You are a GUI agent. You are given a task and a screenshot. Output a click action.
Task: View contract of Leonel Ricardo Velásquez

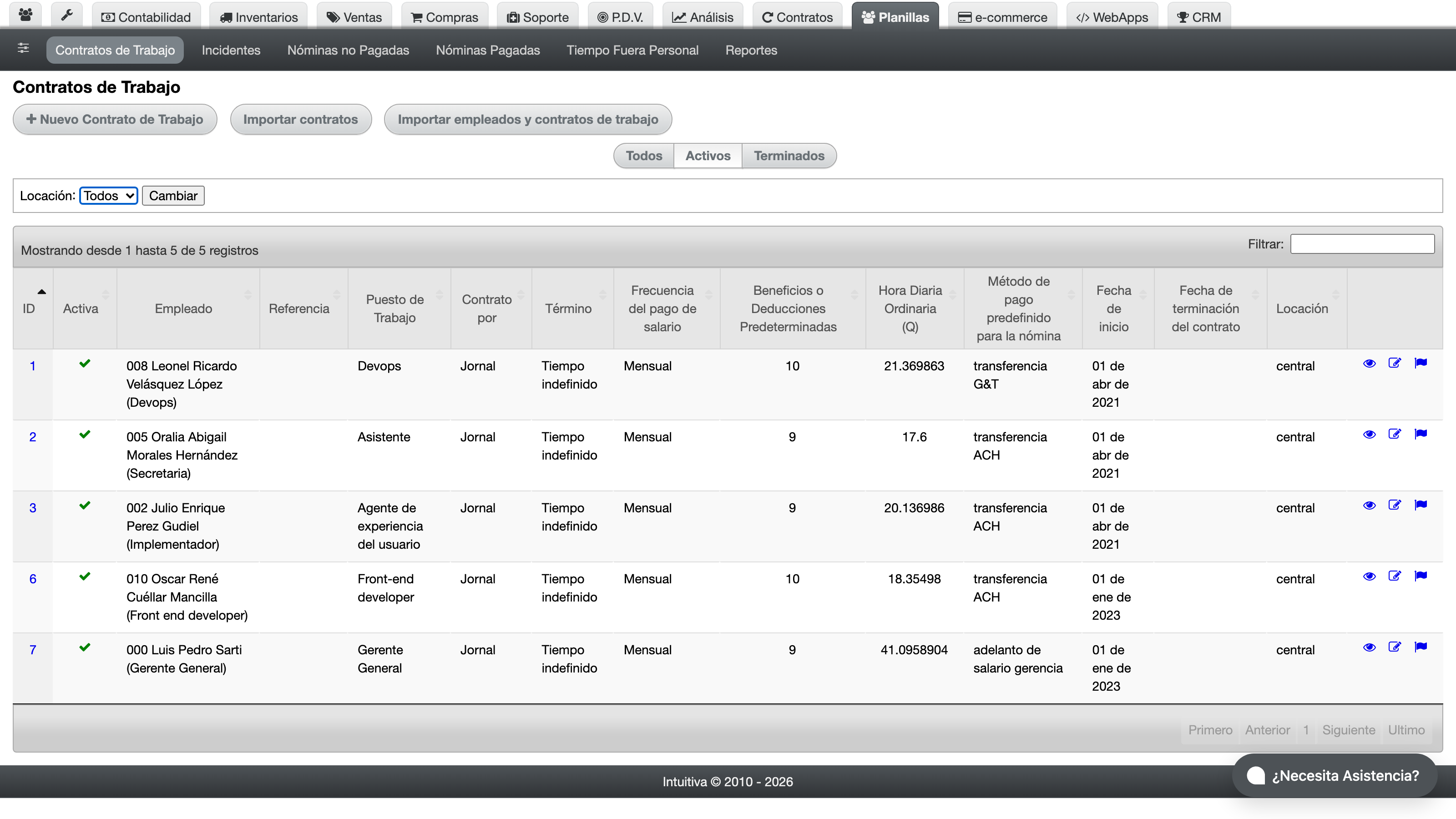(1369, 364)
